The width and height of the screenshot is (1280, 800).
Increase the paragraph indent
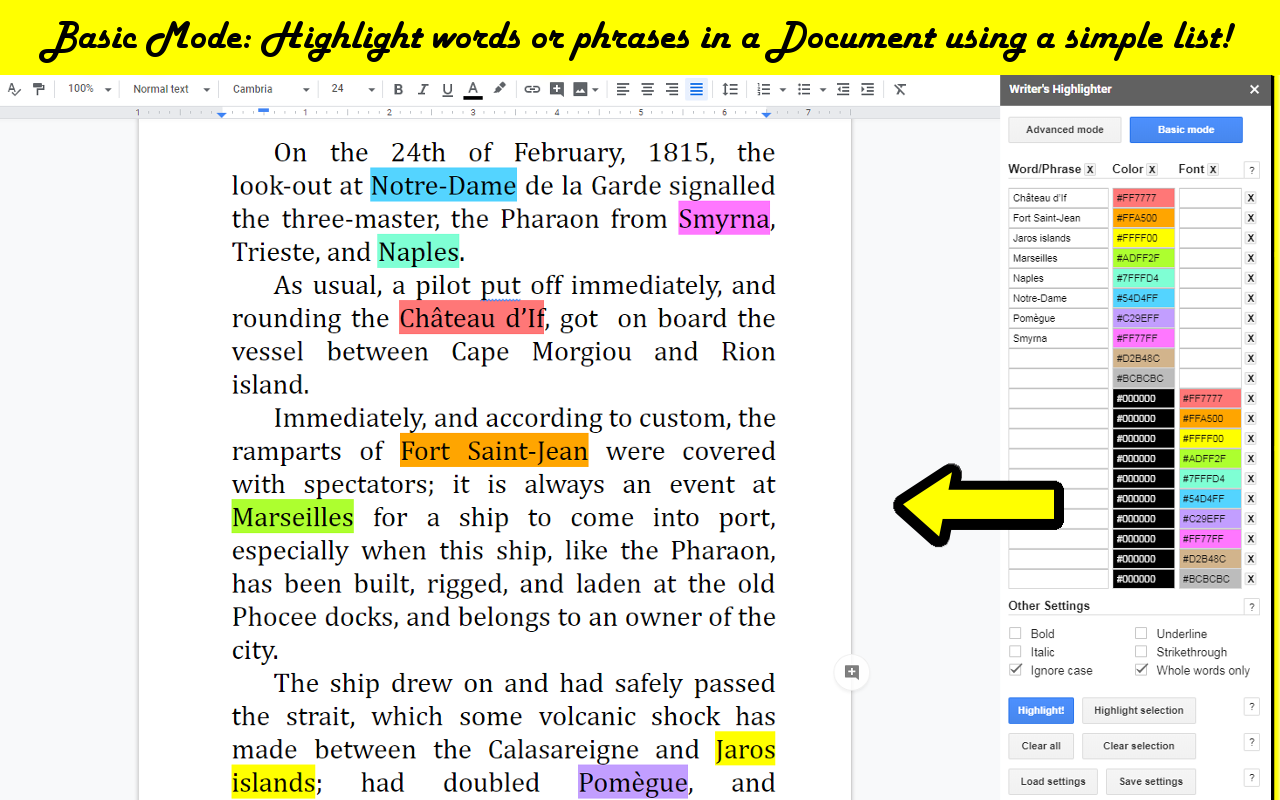867,89
